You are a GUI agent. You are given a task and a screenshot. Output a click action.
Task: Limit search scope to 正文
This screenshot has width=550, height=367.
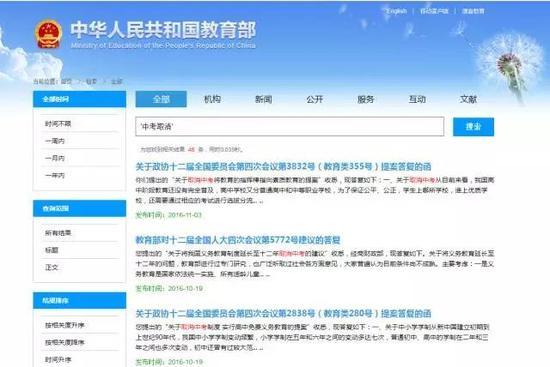52,267
